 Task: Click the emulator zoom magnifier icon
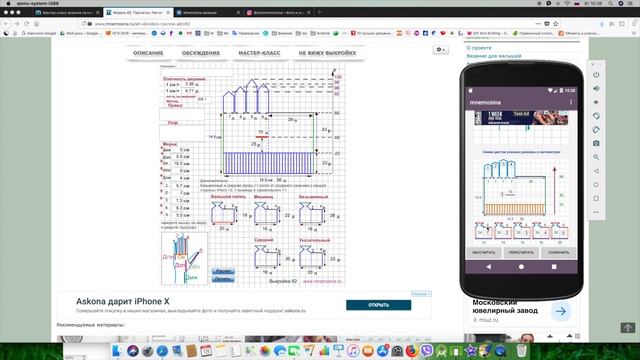coord(596,157)
